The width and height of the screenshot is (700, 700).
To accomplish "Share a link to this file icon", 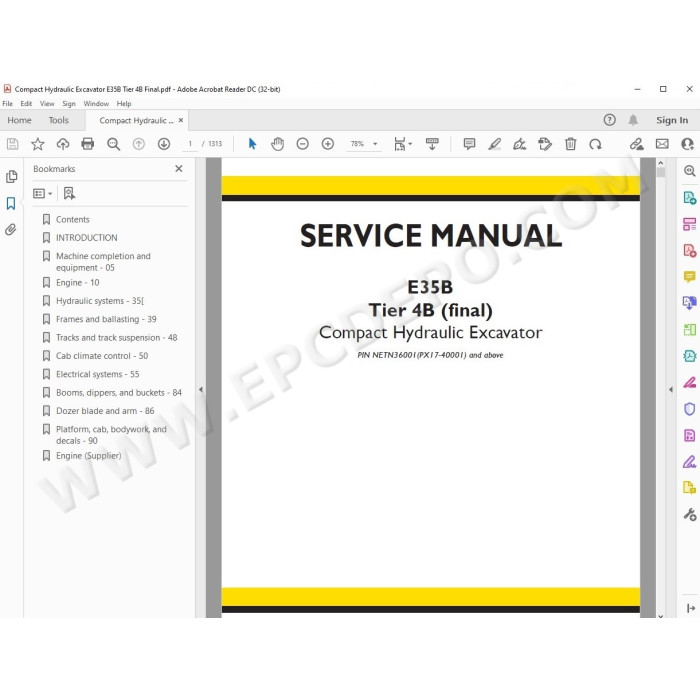I will [637, 144].
